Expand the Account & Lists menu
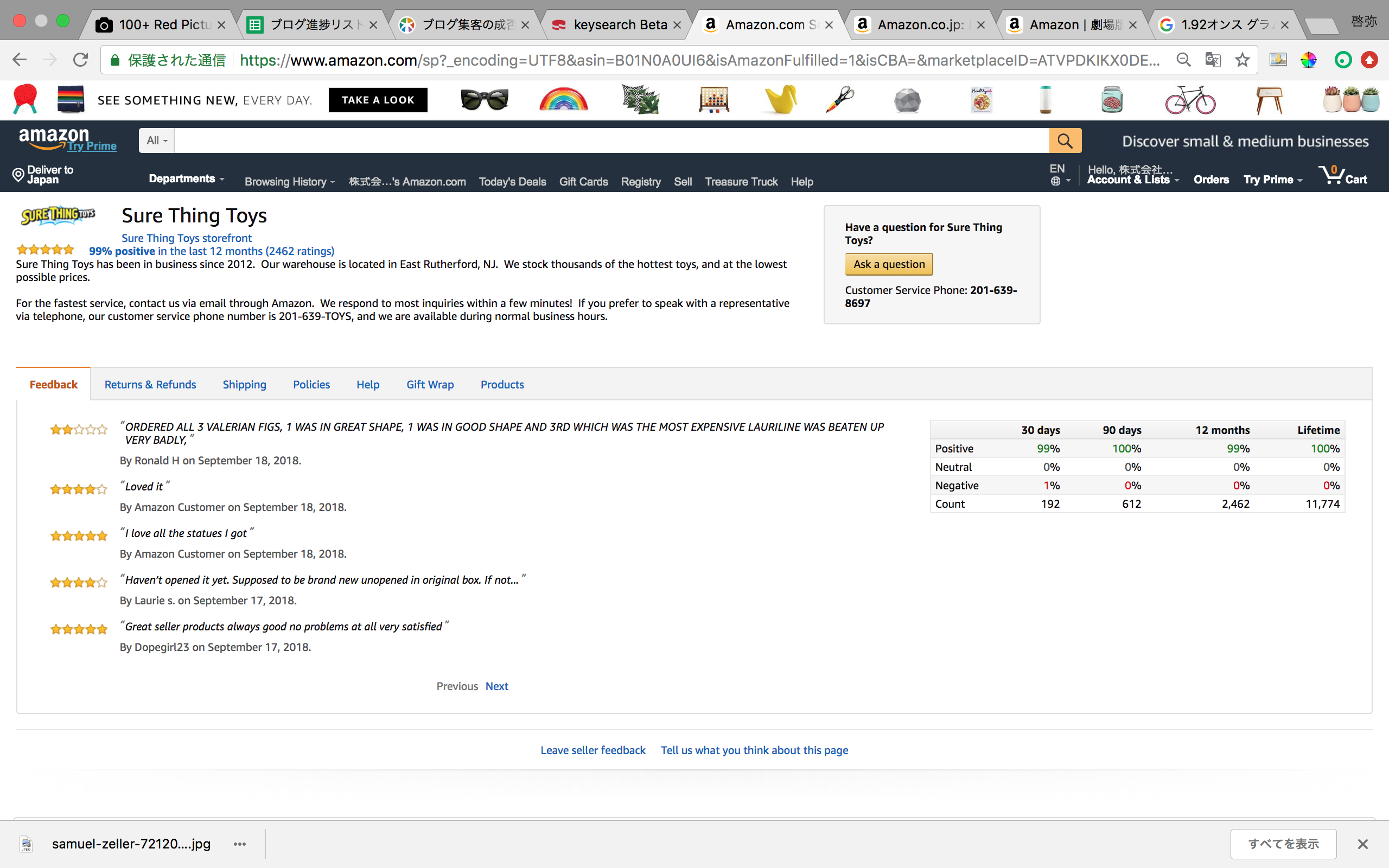The width and height of the screenshot is (1389, 868). tap(1133, 180)
